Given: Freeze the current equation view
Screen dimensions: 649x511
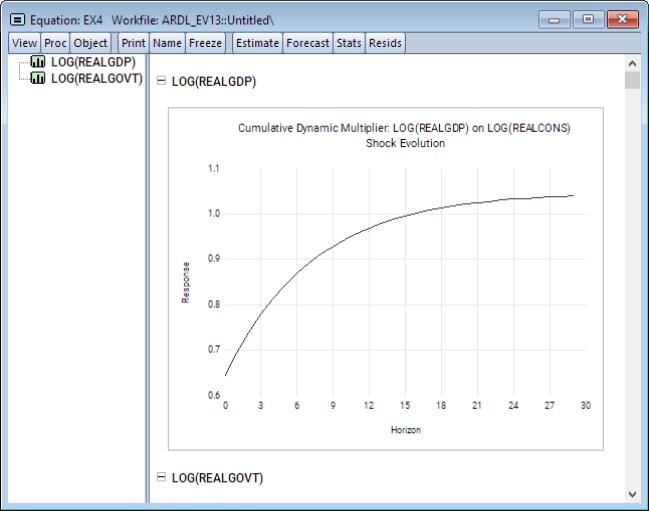Looking at the screenshot, I should tap(205, 43).
